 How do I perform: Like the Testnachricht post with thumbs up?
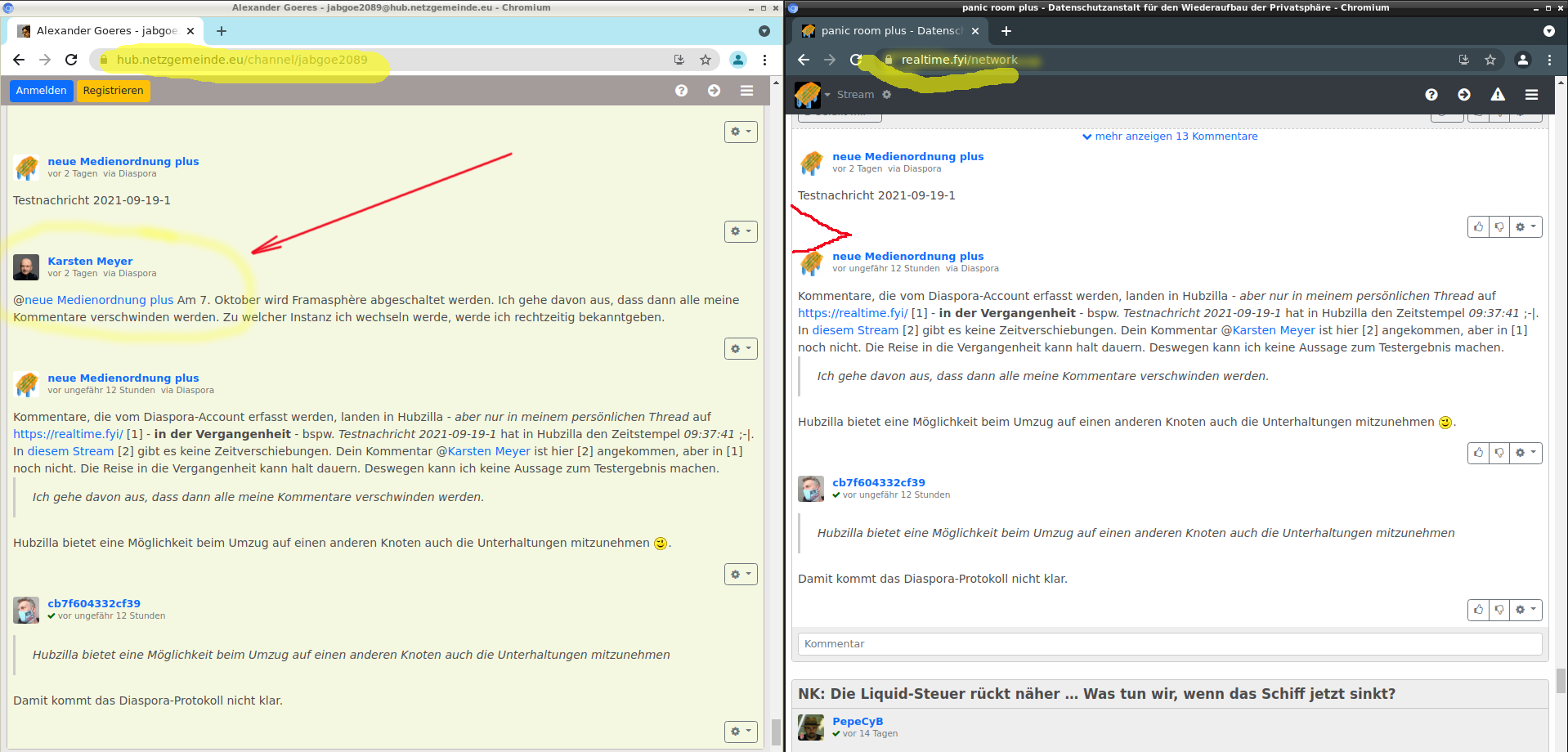[1478, 227]
